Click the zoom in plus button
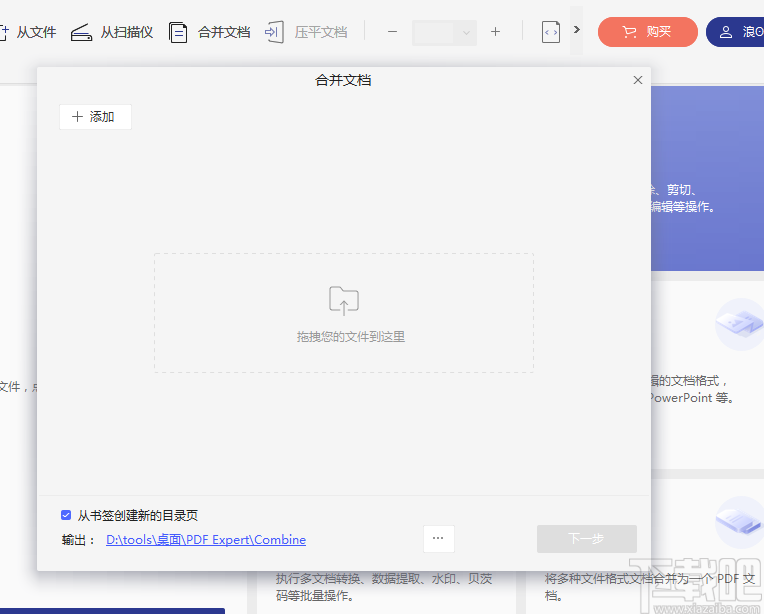The image size is (764, 614). [496, 32]
